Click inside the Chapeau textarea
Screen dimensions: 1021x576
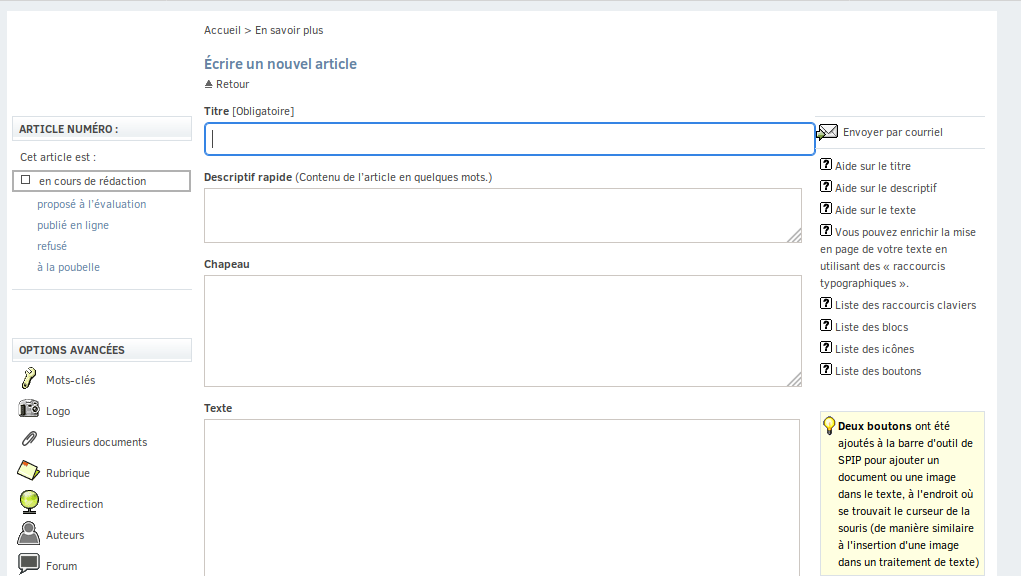[503, 331]
